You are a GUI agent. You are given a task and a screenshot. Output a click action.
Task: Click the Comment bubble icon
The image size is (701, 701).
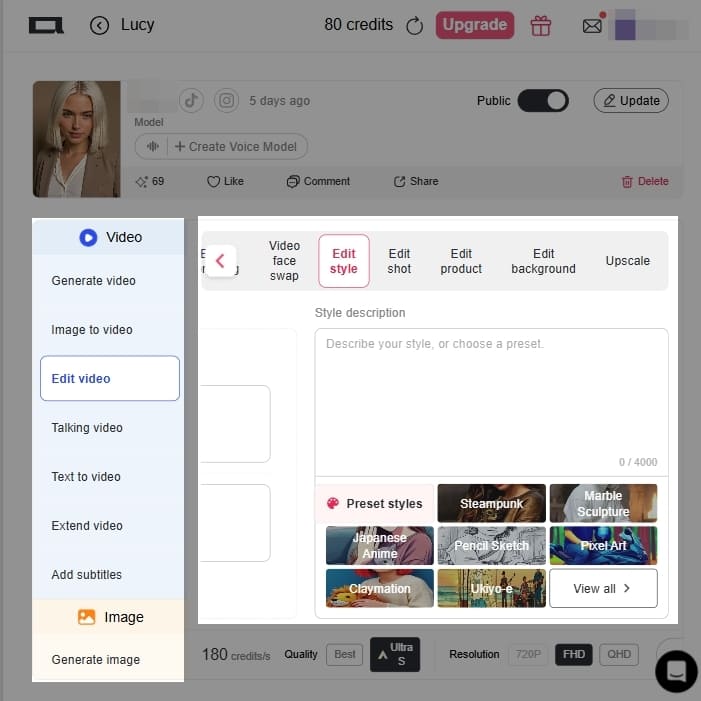(x=292, y=182)
